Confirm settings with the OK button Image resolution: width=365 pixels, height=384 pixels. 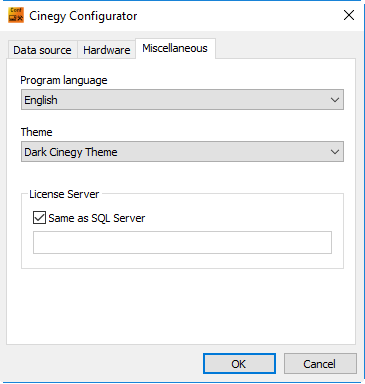pyautogui.click(x=239, y=364)
